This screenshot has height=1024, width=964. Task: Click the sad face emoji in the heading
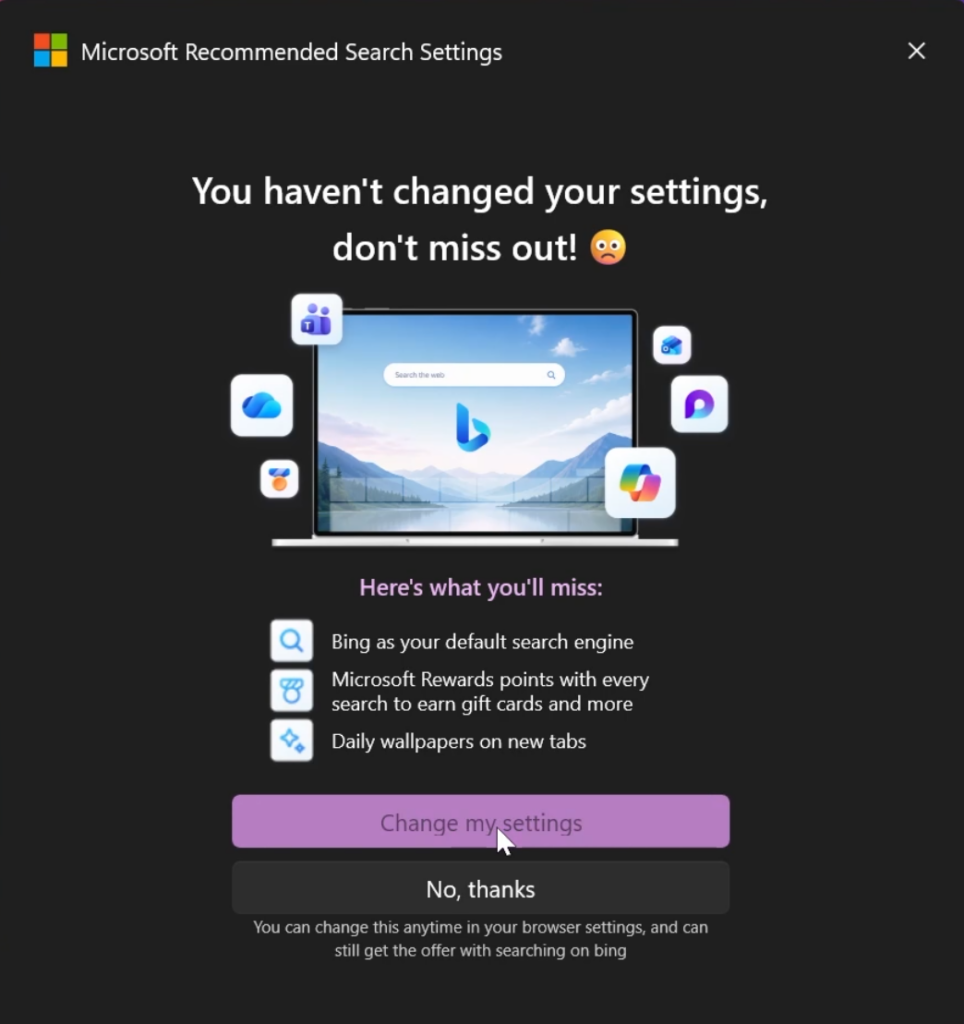608,248
